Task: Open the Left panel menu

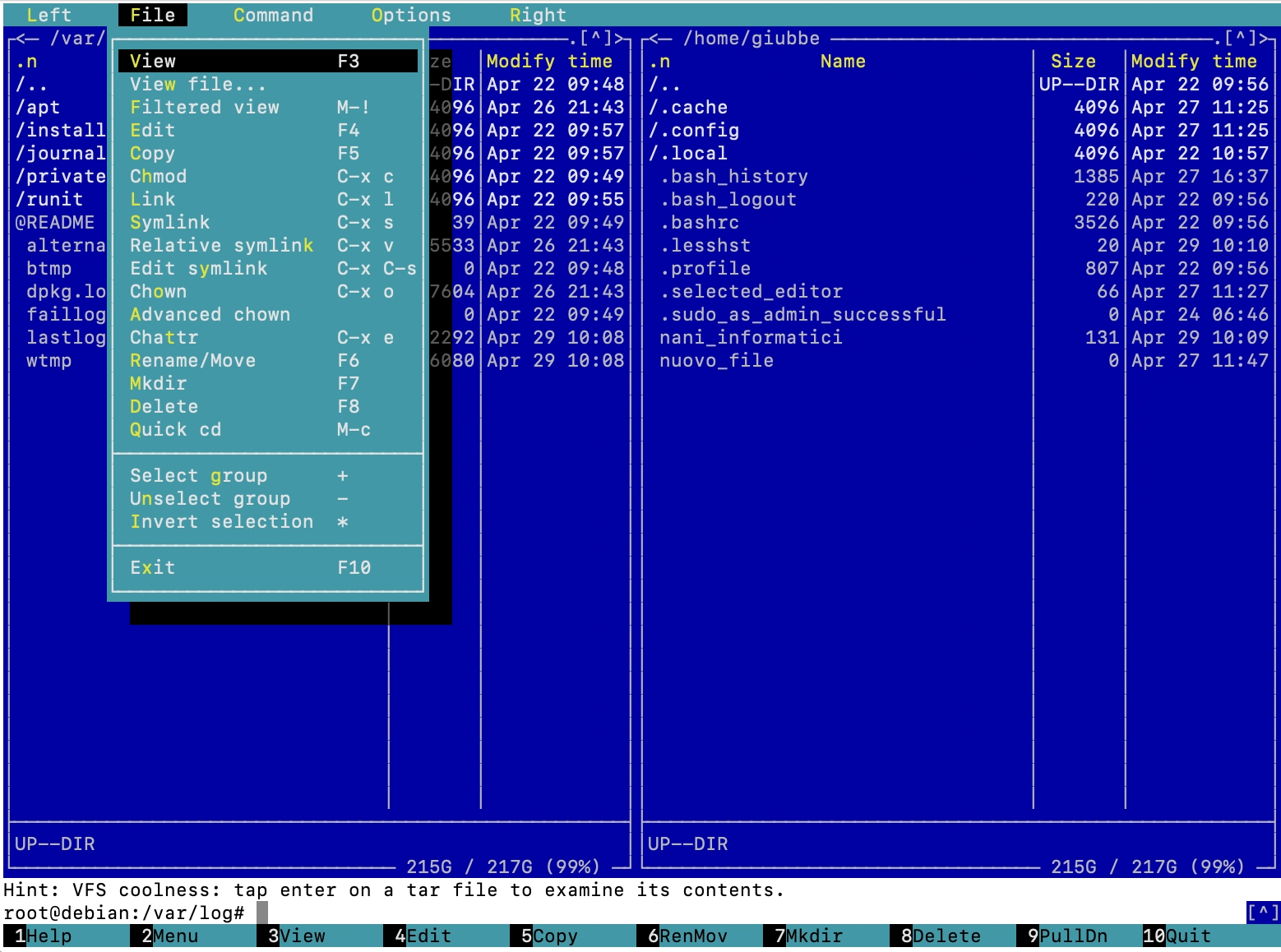Action: [x=49, y=14]
